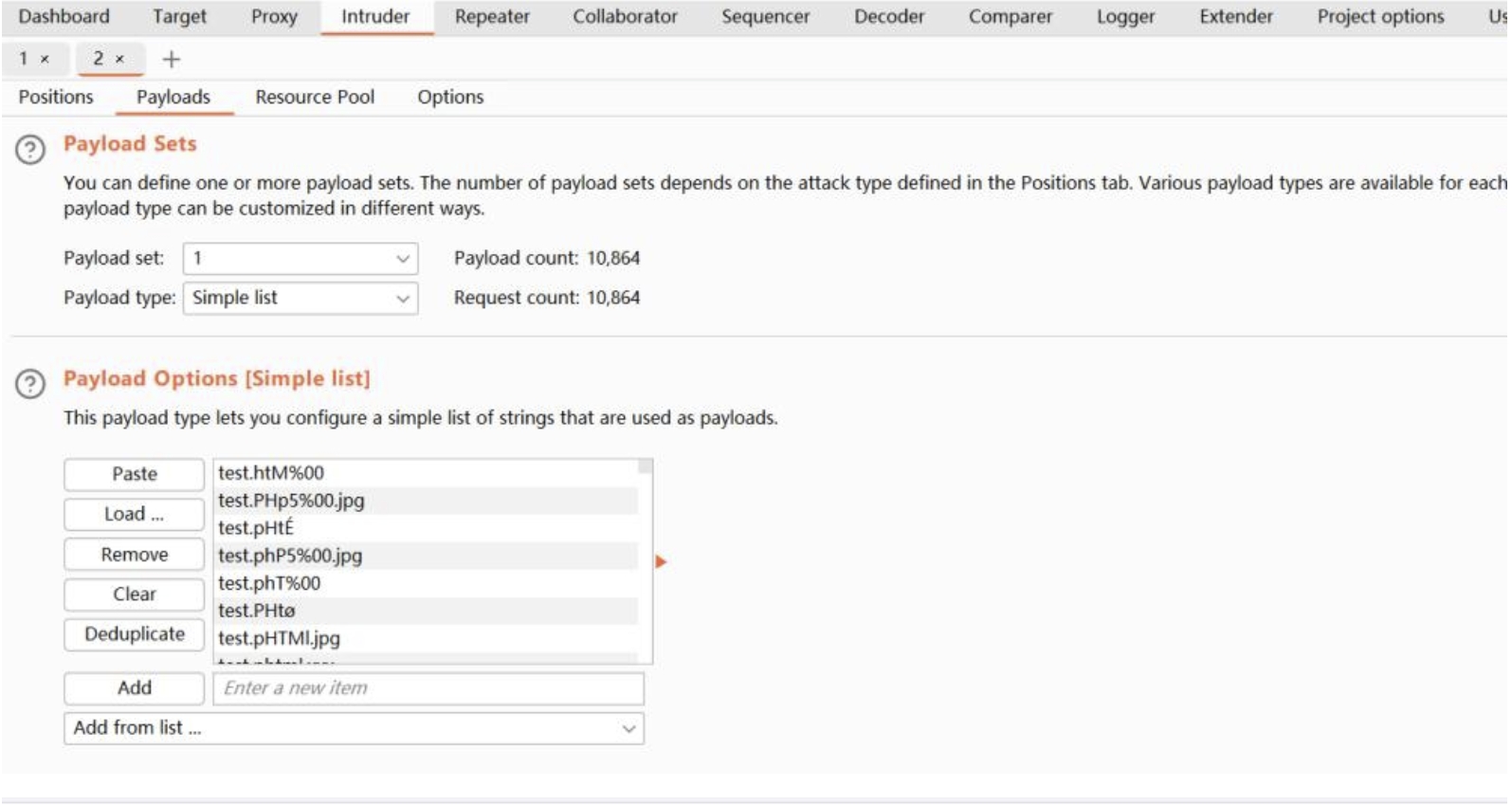
Task: Switch to the Repeater tab
Action: (x=492, y=16)
